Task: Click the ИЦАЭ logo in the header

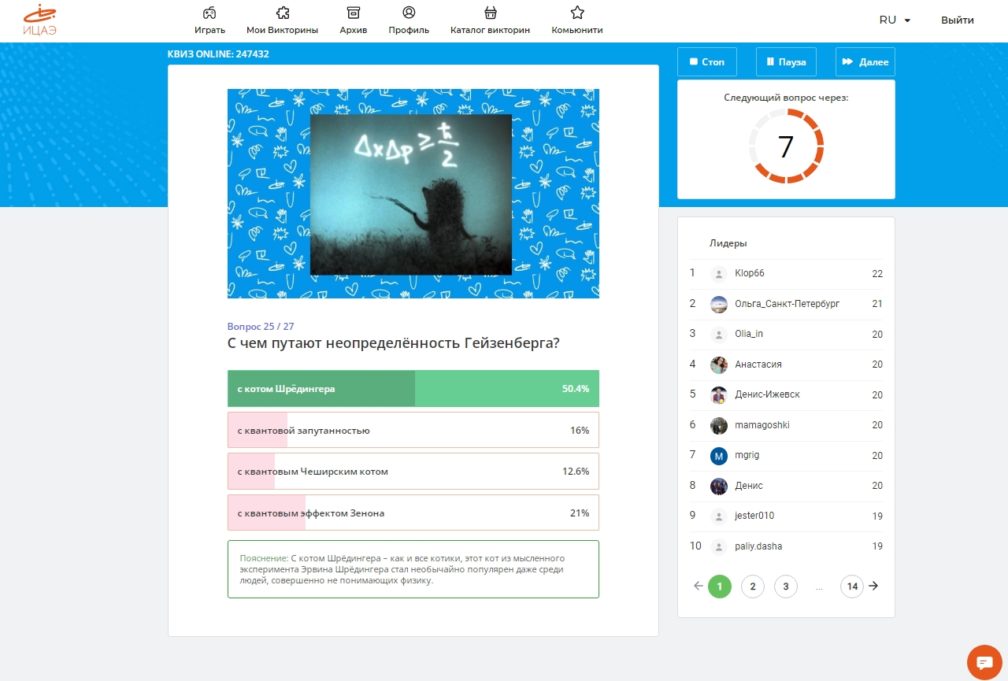Action: (x=39, y=20)
